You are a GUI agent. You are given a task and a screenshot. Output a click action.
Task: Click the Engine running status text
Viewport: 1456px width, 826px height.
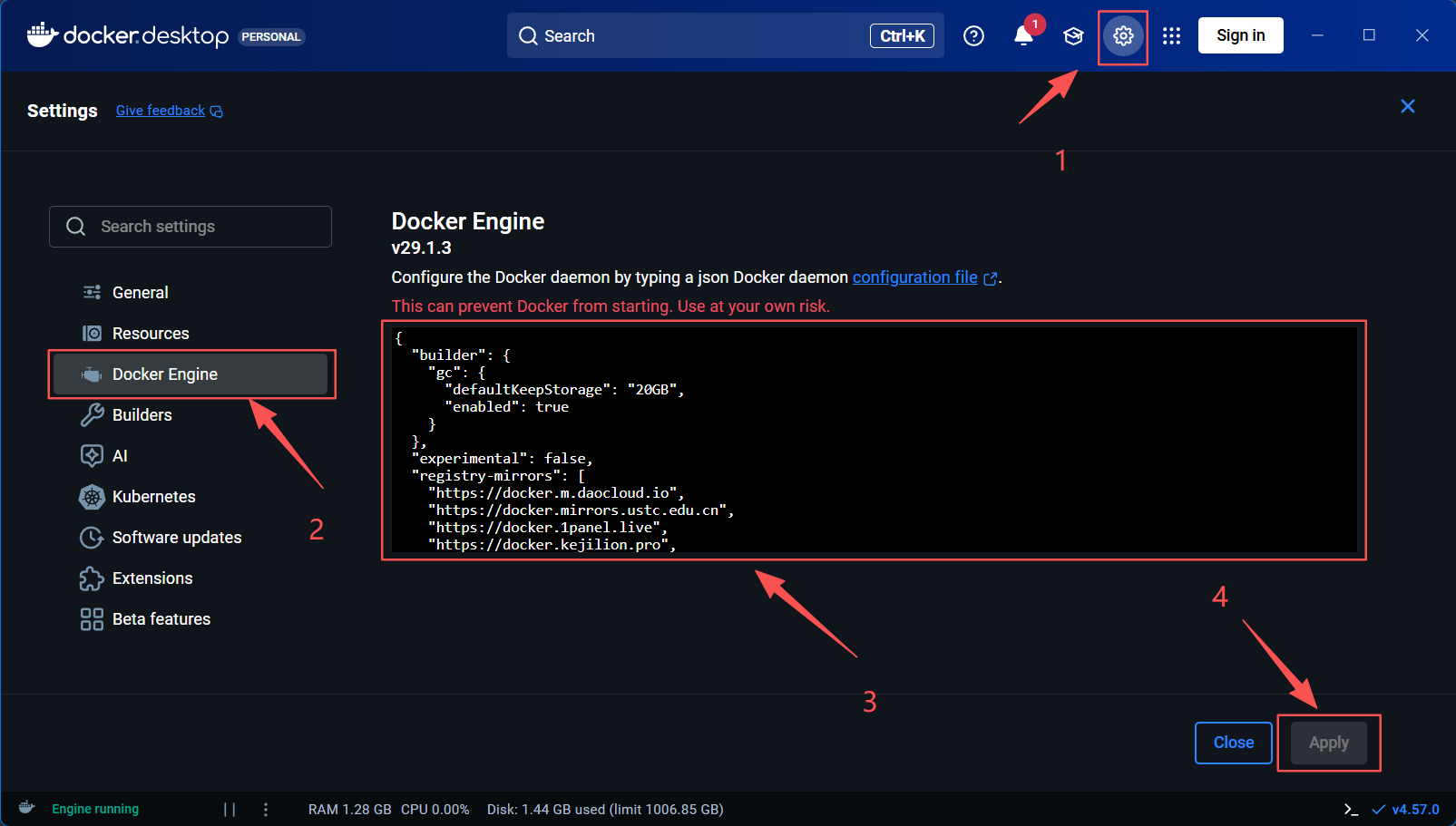point(95,809)
